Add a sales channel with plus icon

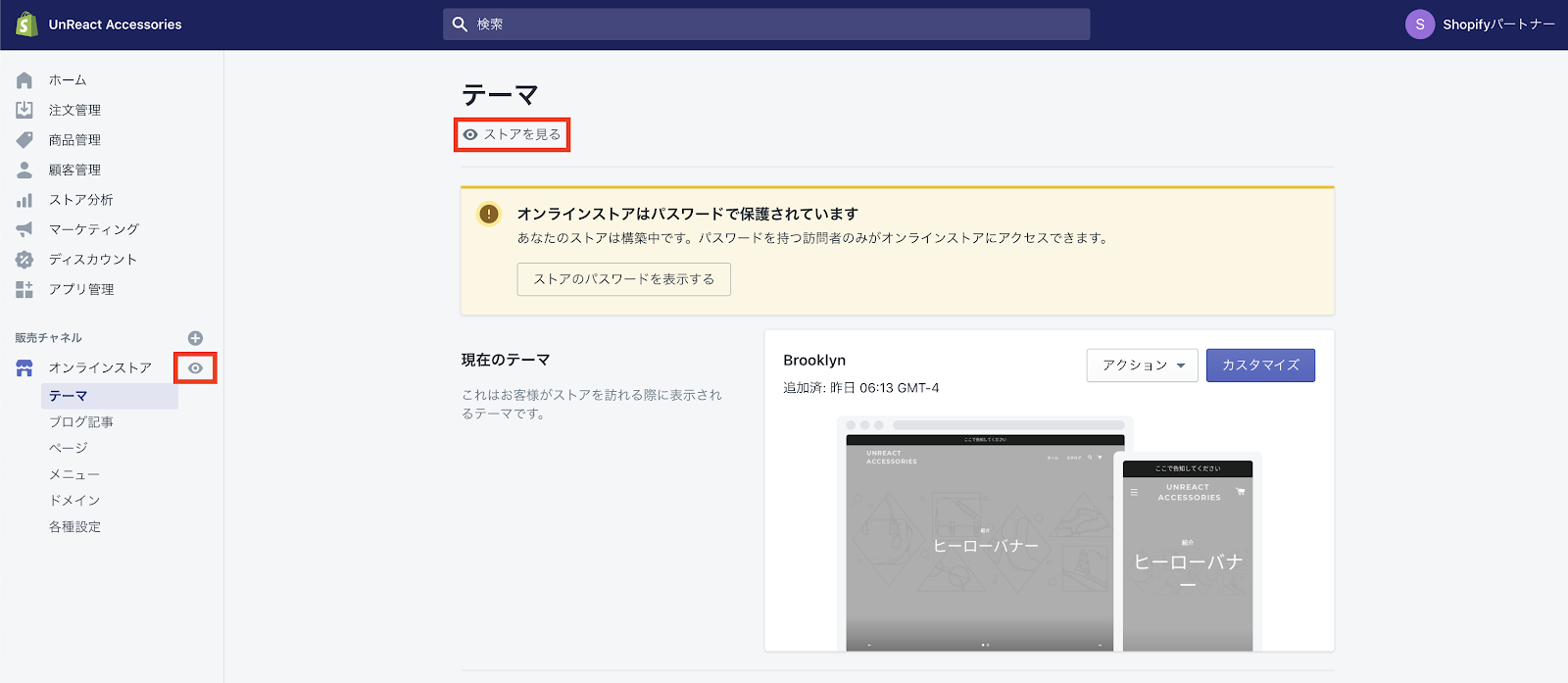coord(195,338)
